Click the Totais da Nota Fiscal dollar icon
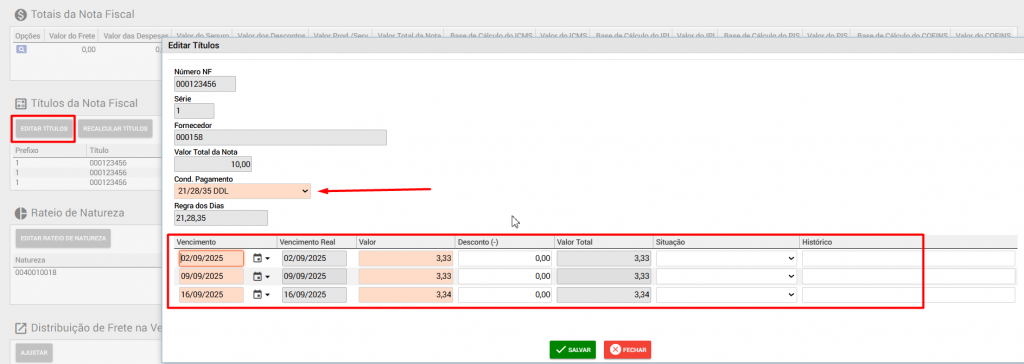1024x364 pixels. coord(20,14)
